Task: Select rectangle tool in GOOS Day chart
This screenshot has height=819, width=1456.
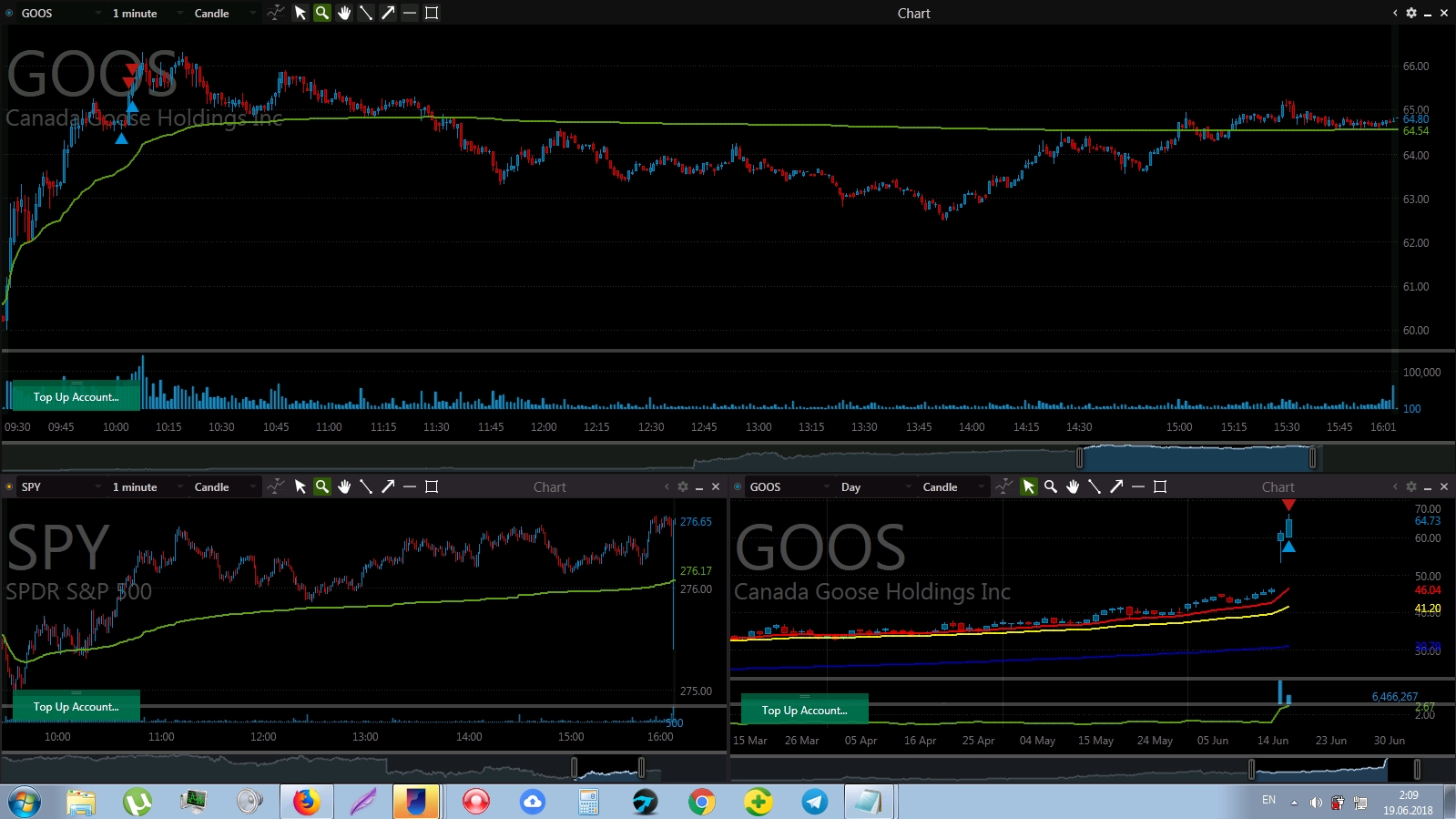Action: pos(1160,486)
